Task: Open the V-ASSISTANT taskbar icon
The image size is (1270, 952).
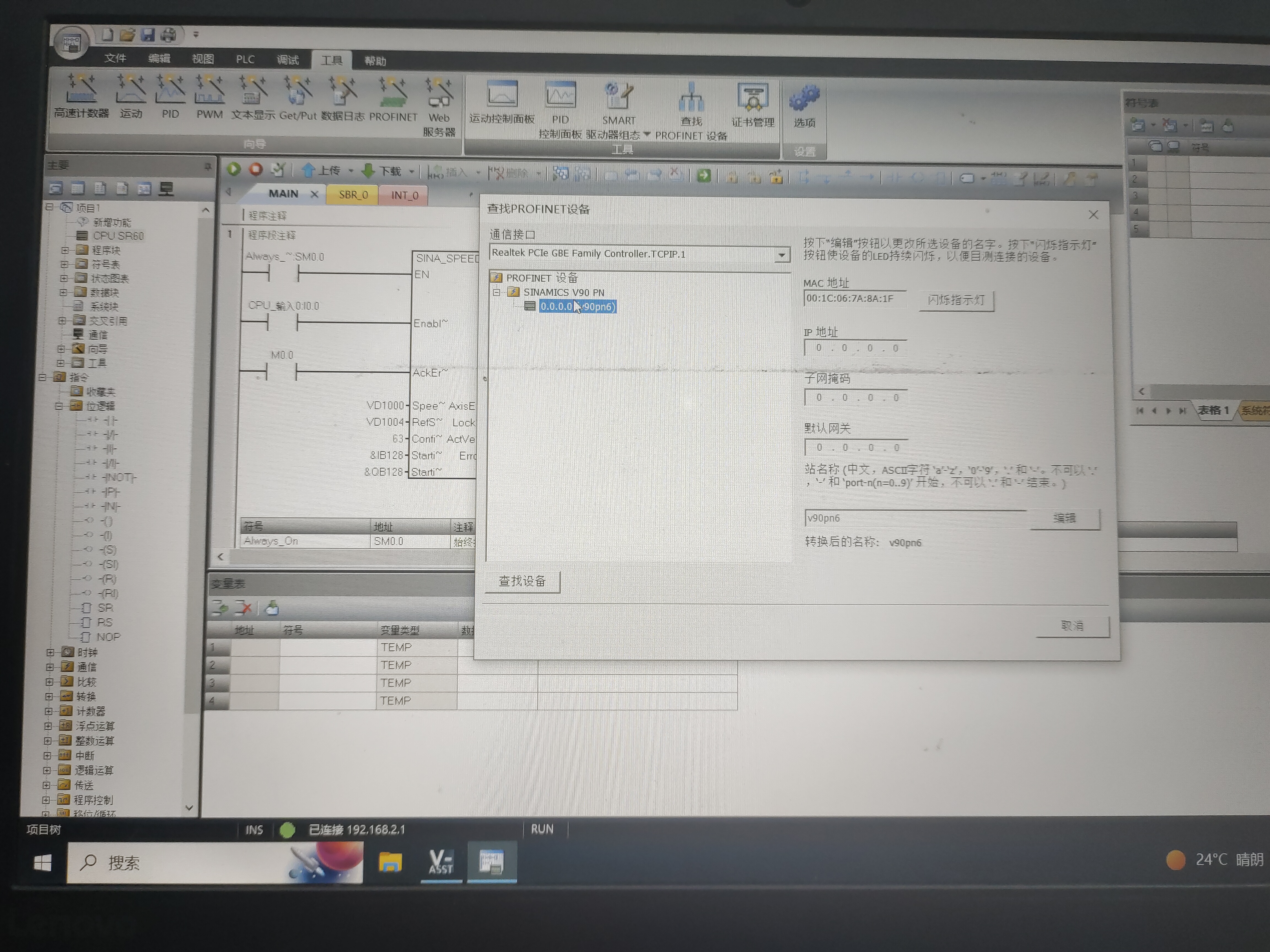Action: point(441,861)
